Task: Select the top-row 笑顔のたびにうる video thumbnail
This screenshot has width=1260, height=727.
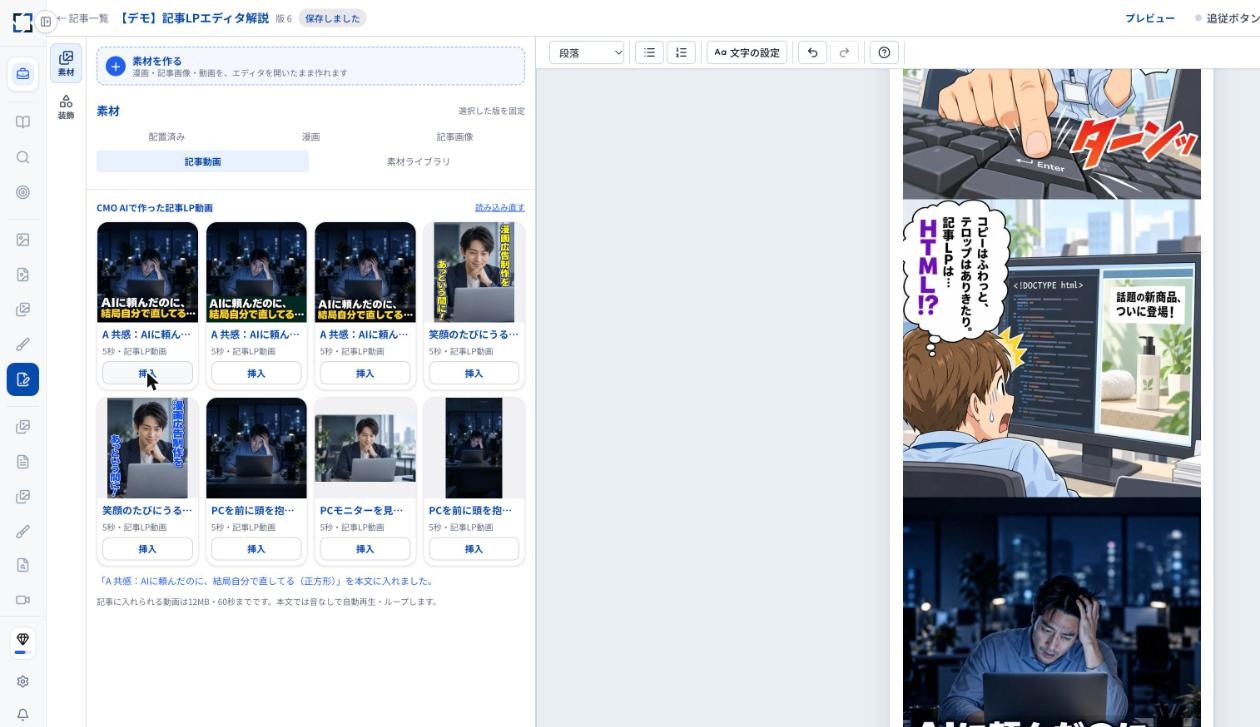Action: [x=474, y=272]
